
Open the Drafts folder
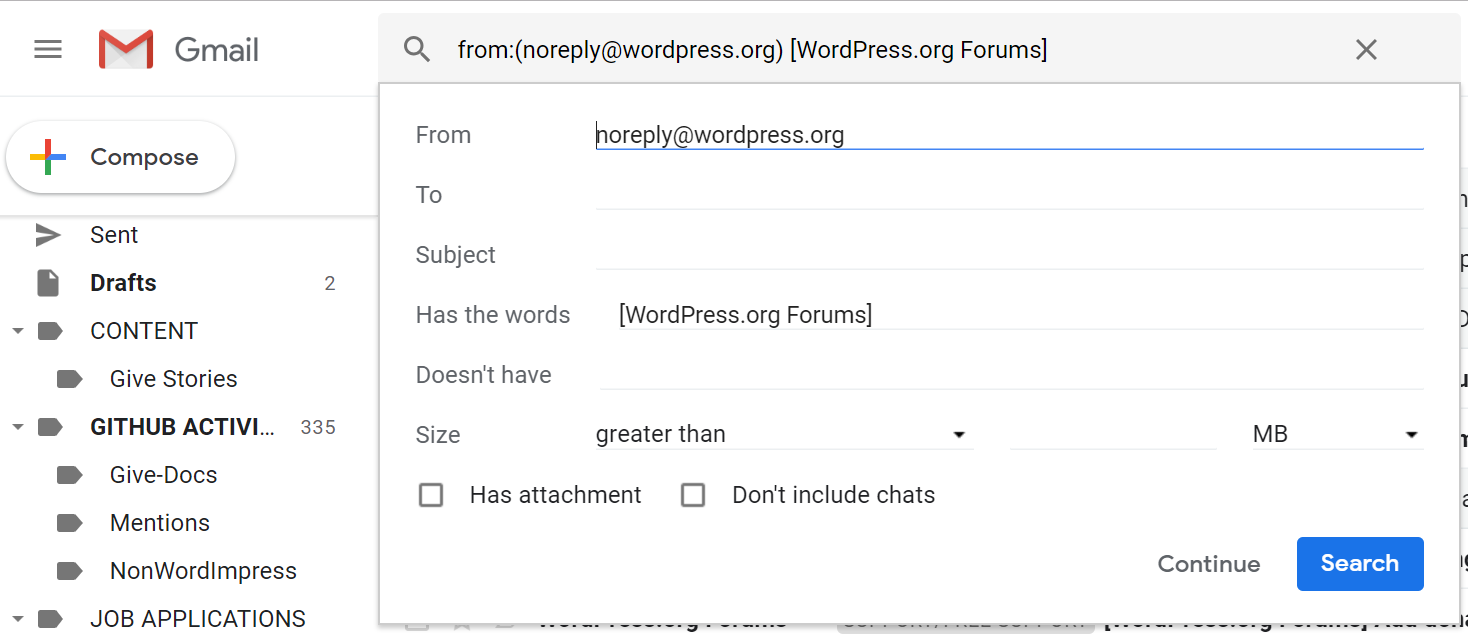(123, 283)
